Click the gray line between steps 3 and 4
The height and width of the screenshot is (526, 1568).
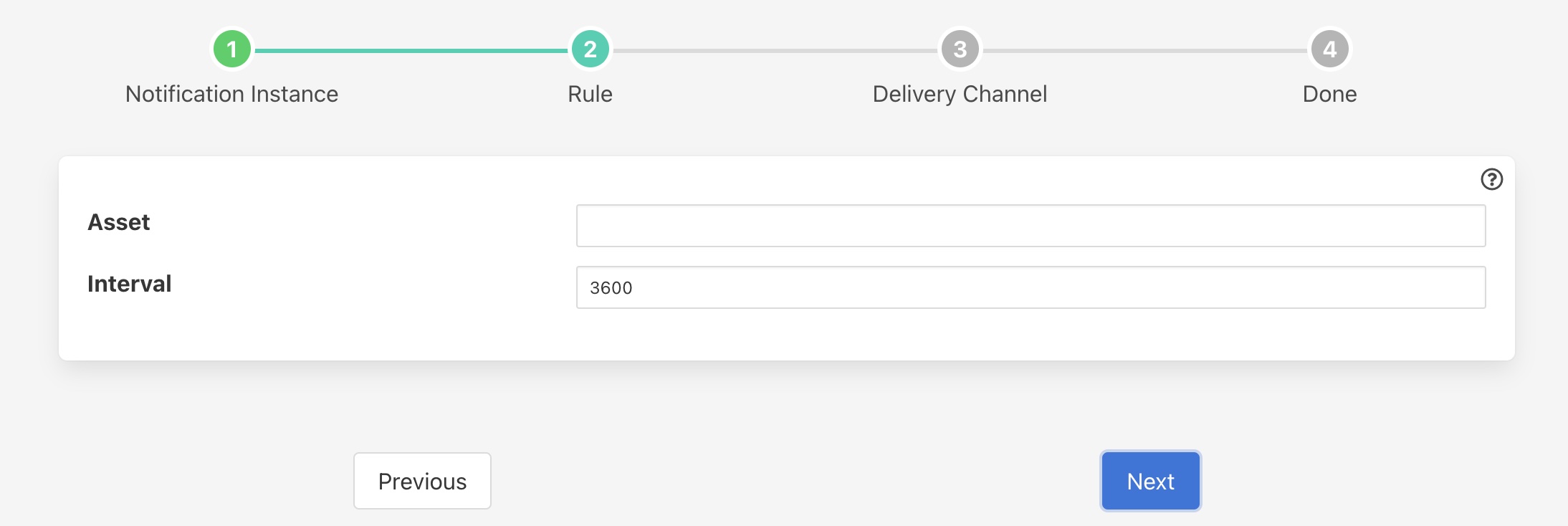coord(1144,51)
